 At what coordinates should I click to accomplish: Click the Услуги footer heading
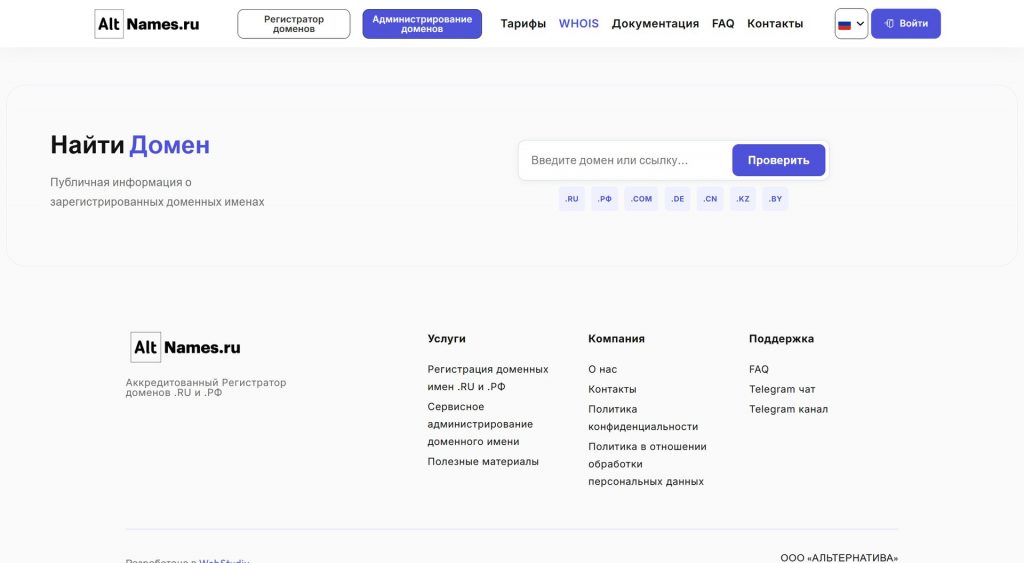click(x=447, y=339)
